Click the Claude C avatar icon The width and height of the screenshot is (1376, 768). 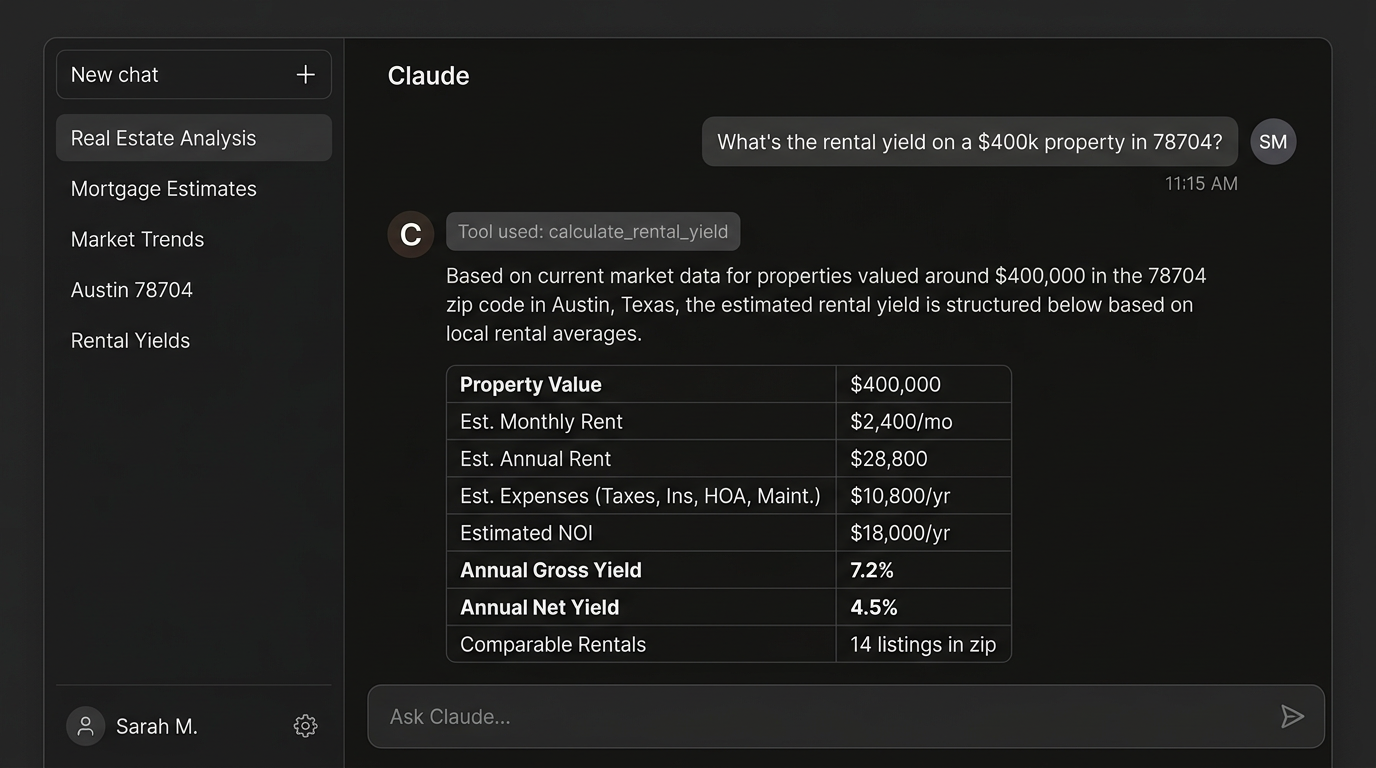point(410,234)
